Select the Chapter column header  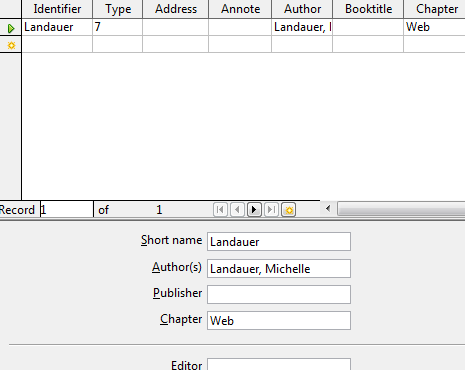coord(435,9)
